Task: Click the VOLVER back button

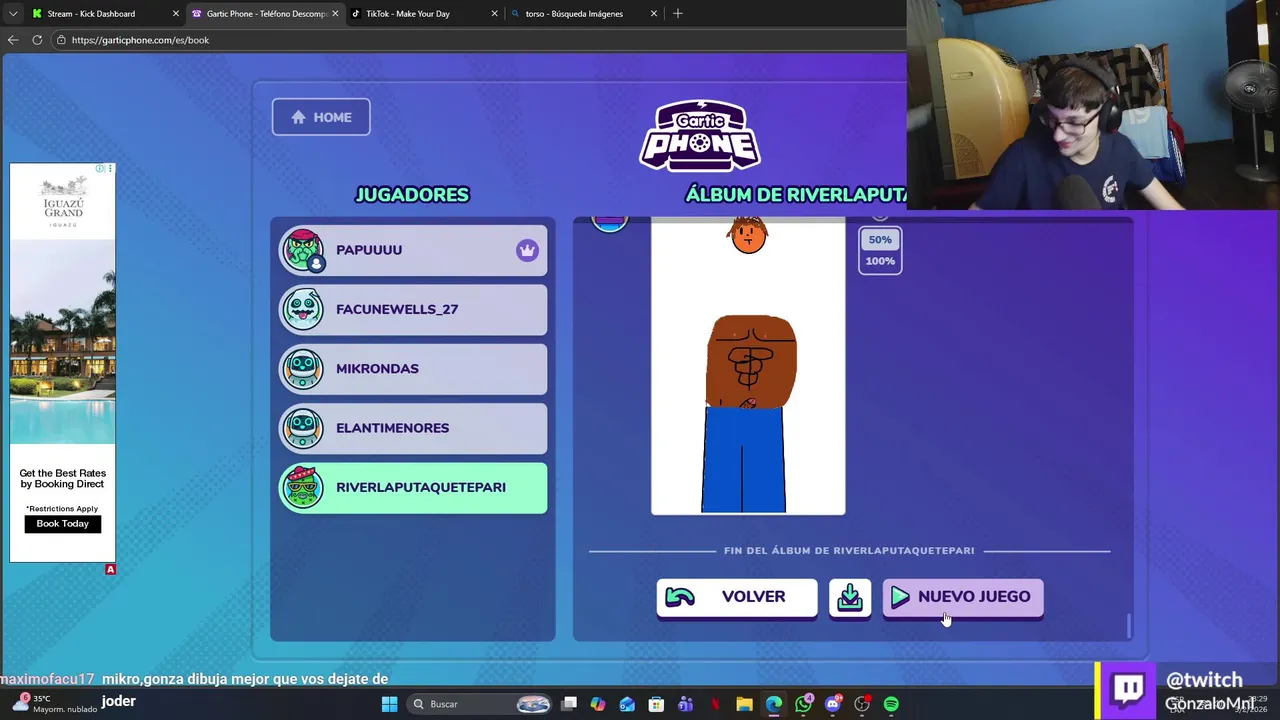Action: tap(737, 597)
